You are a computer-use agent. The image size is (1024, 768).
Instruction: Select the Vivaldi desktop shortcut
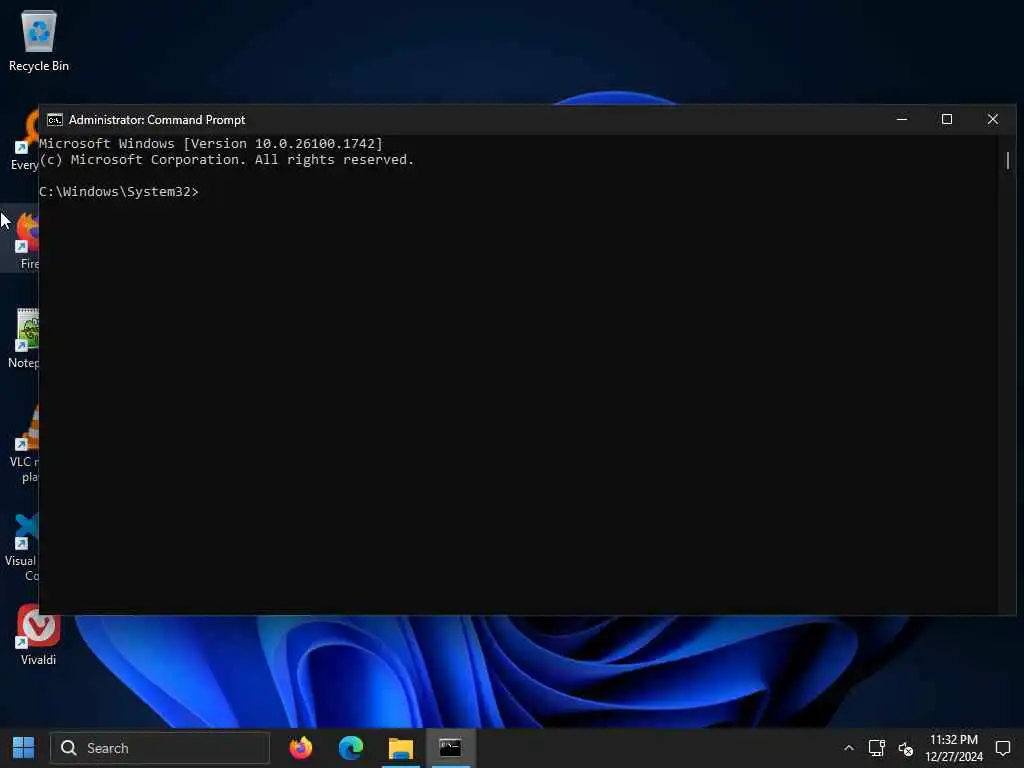[x=38, y=634]
